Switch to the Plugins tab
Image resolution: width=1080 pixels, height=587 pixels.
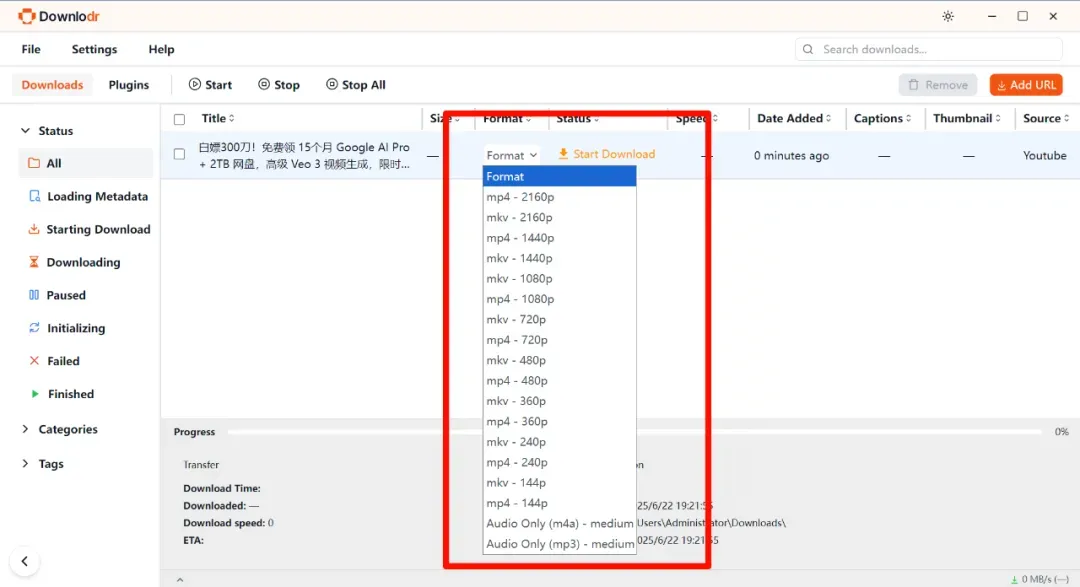[129, 85]
